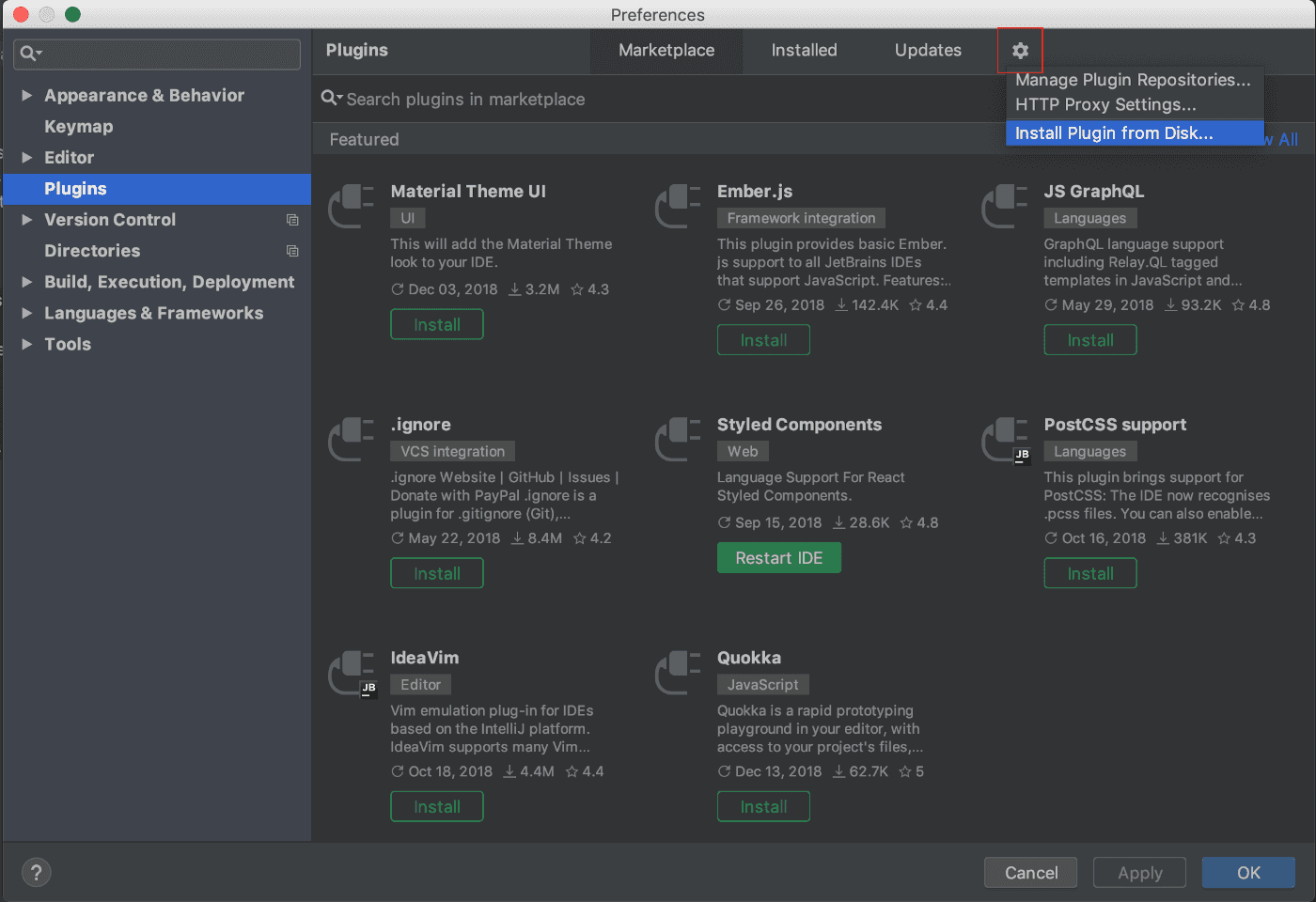
Task: Click the magnifier icon in the marketplace search
Action: click(x=329, y=99)
